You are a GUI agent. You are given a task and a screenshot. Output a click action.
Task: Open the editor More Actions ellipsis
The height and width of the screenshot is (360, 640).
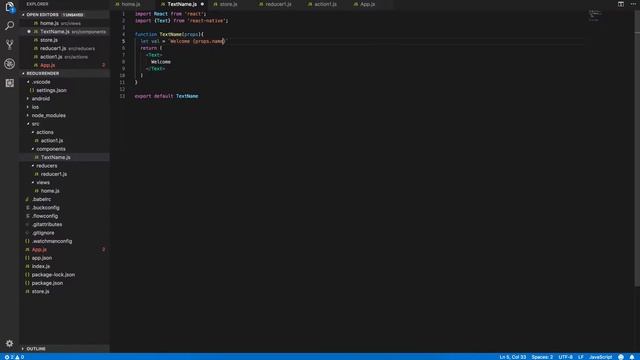[633, 4]
